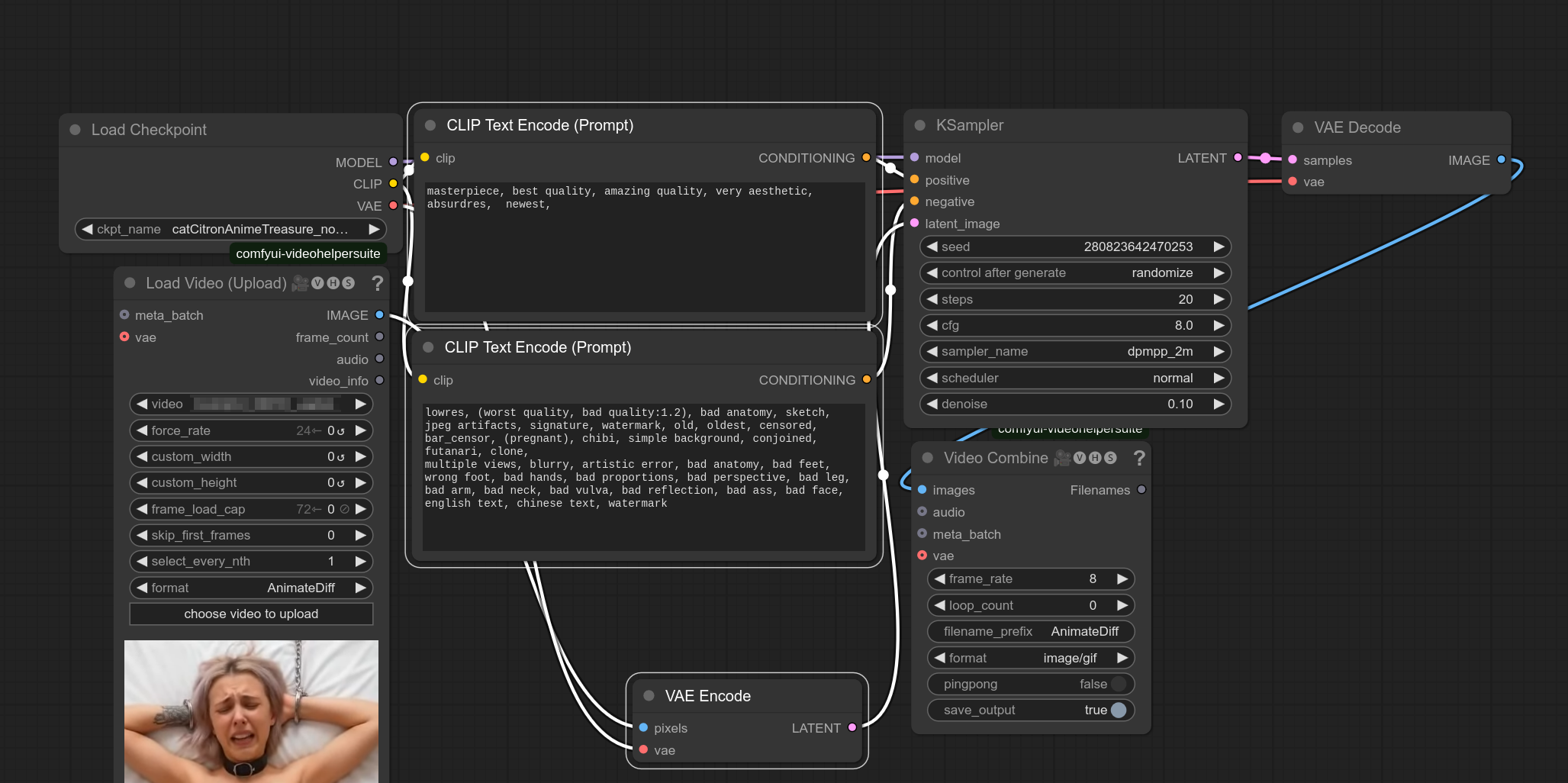Open the video file selector in Load Video

pyautogui.click(x=251, y=404)
